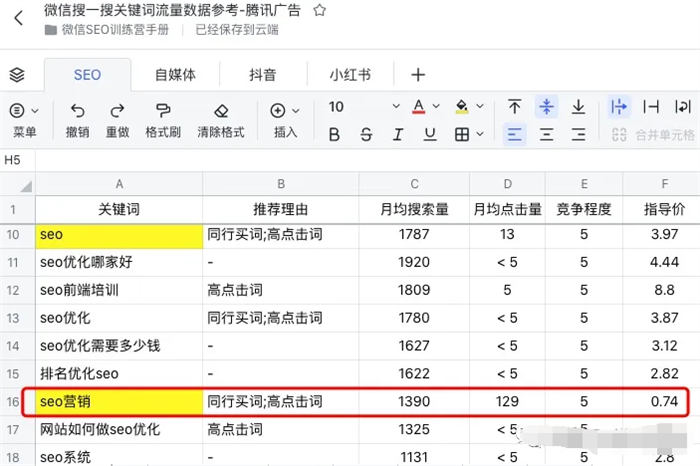Image resolution: width=700 pixels, height=466 pixels.
Task: Toggle bold formatting
Action: click(x=335, y=135)
